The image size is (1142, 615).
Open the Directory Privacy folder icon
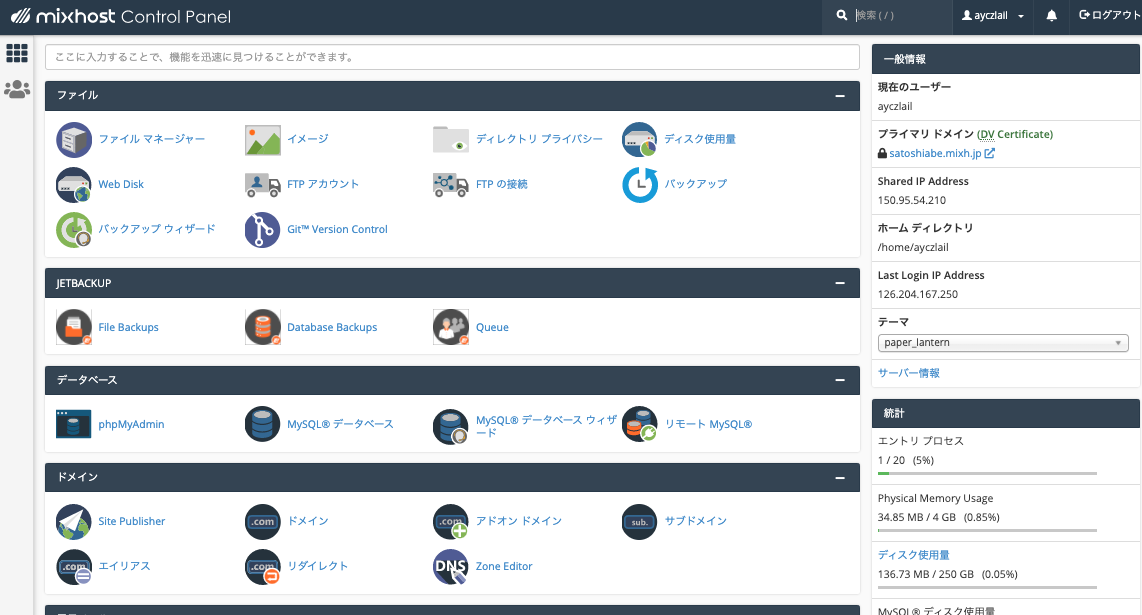(x=451, y=140)
